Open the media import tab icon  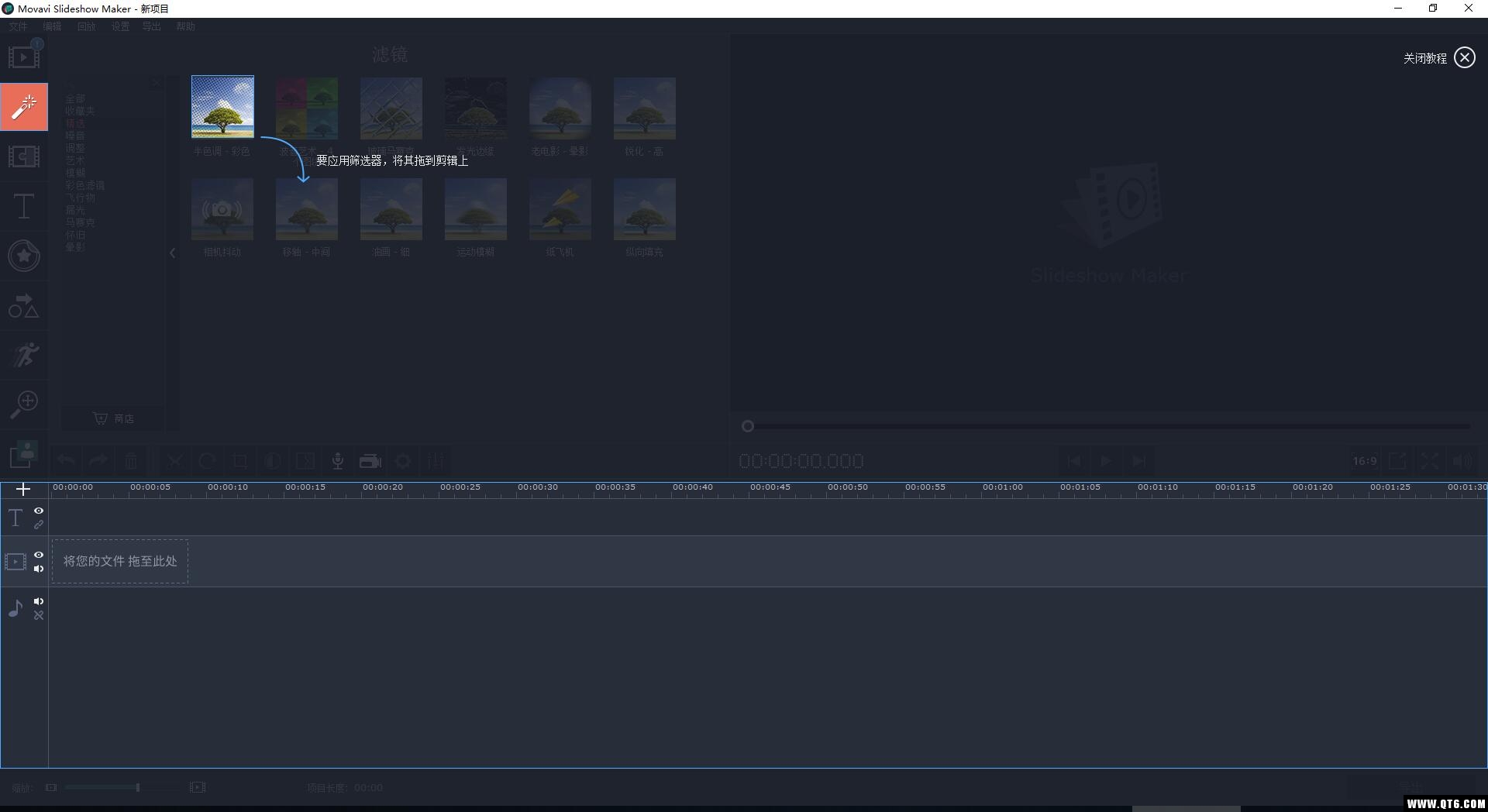pyautogui.click(x=24, y=57)
